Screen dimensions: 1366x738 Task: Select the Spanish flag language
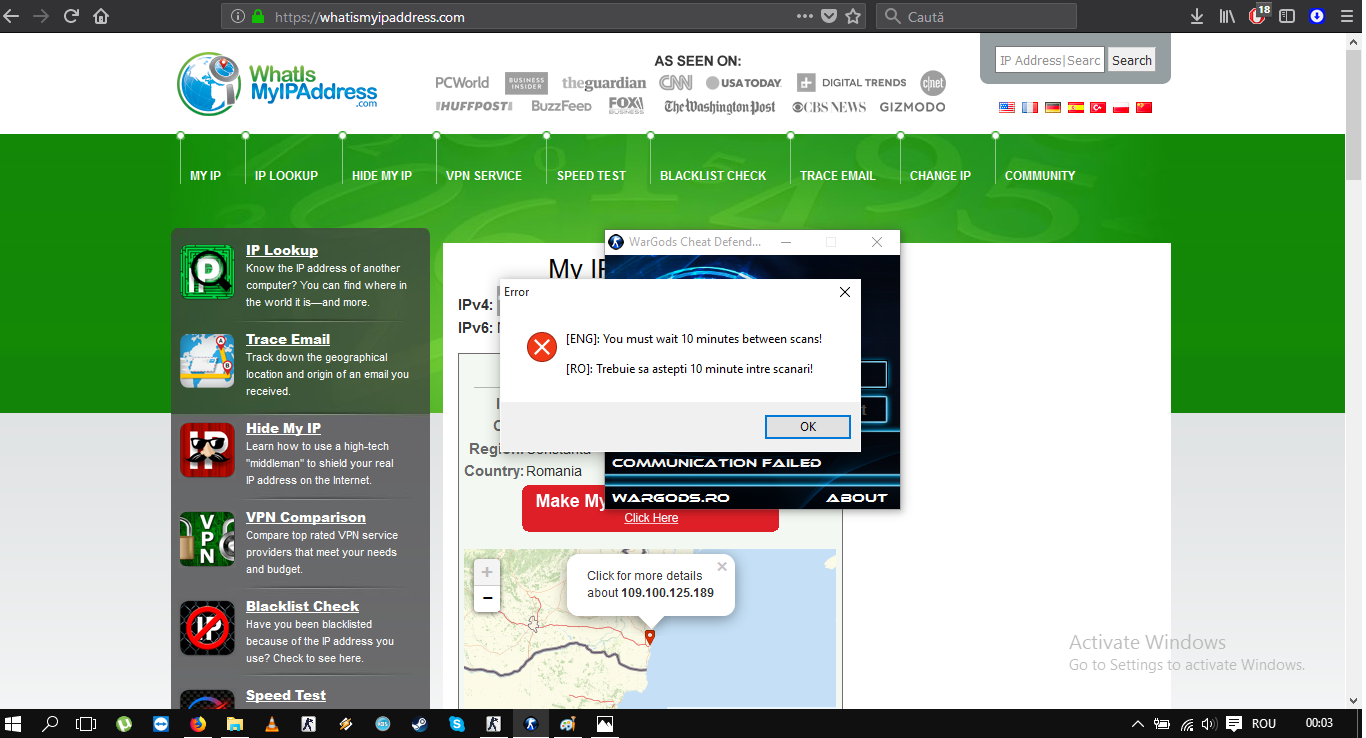coord(1076,107)
